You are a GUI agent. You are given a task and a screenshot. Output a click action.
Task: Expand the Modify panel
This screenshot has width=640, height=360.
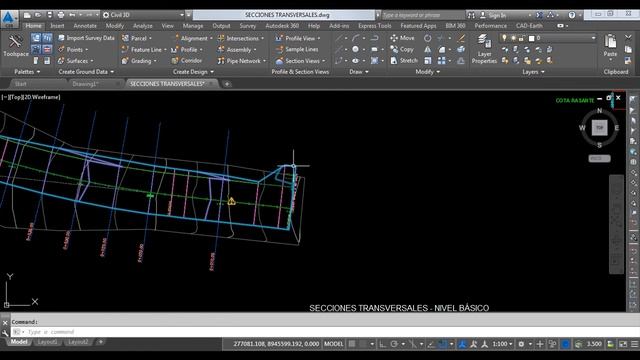(427, 72)
